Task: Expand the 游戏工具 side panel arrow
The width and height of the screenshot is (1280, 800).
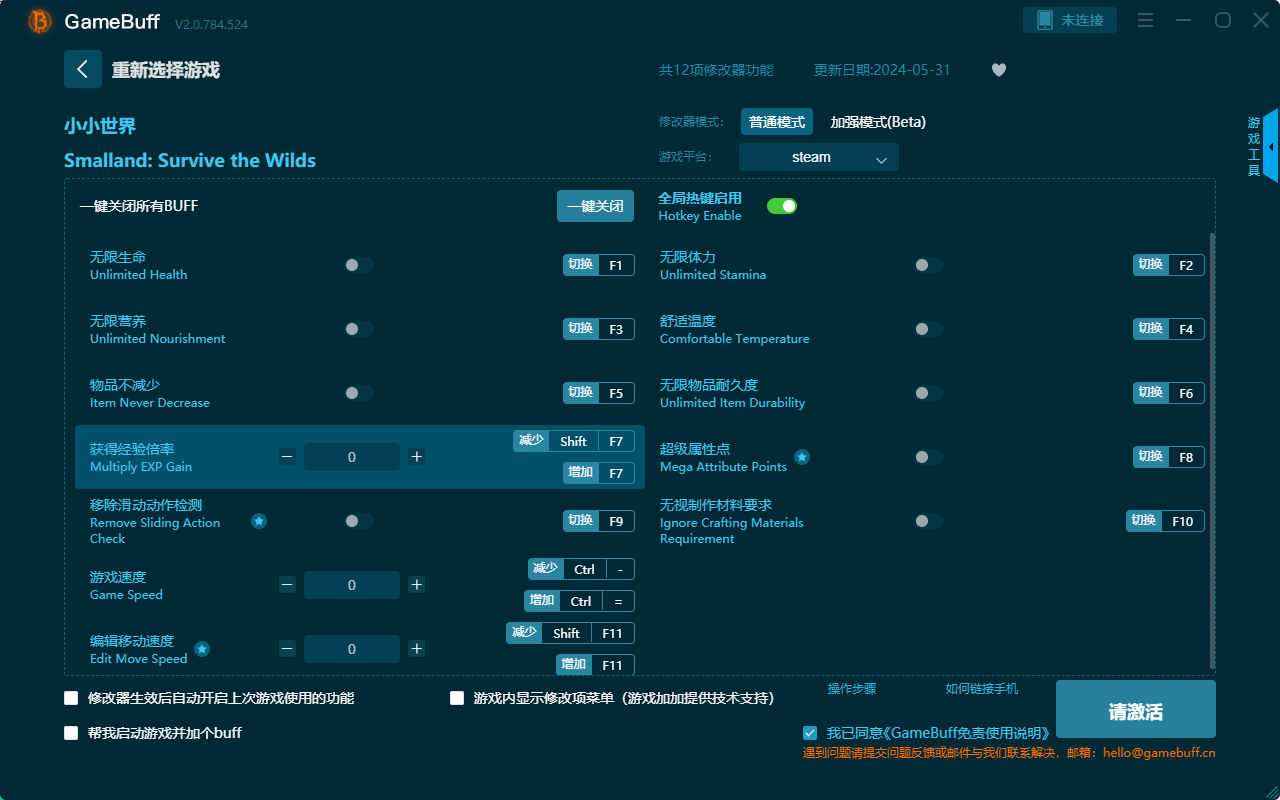Action: [1271, 146]
